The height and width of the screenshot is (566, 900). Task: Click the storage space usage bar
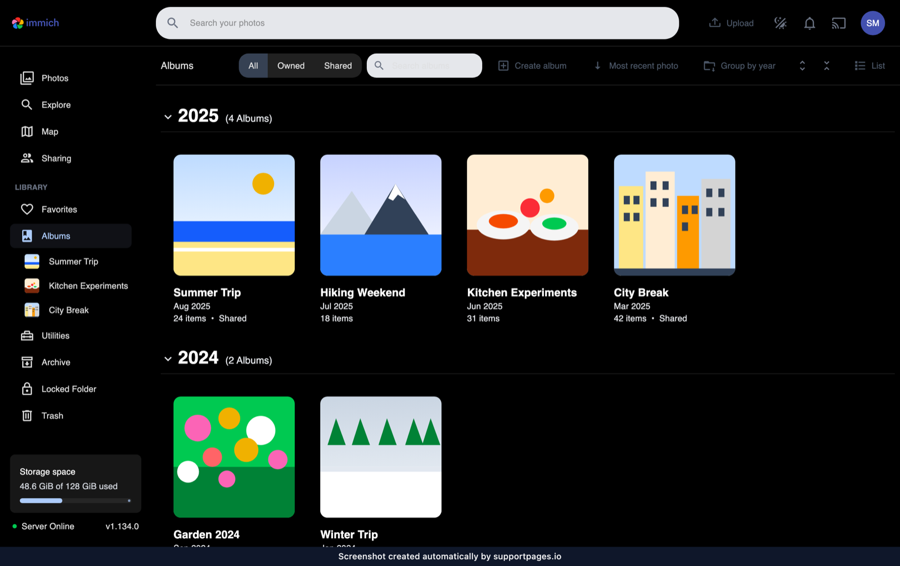(75, 501)
